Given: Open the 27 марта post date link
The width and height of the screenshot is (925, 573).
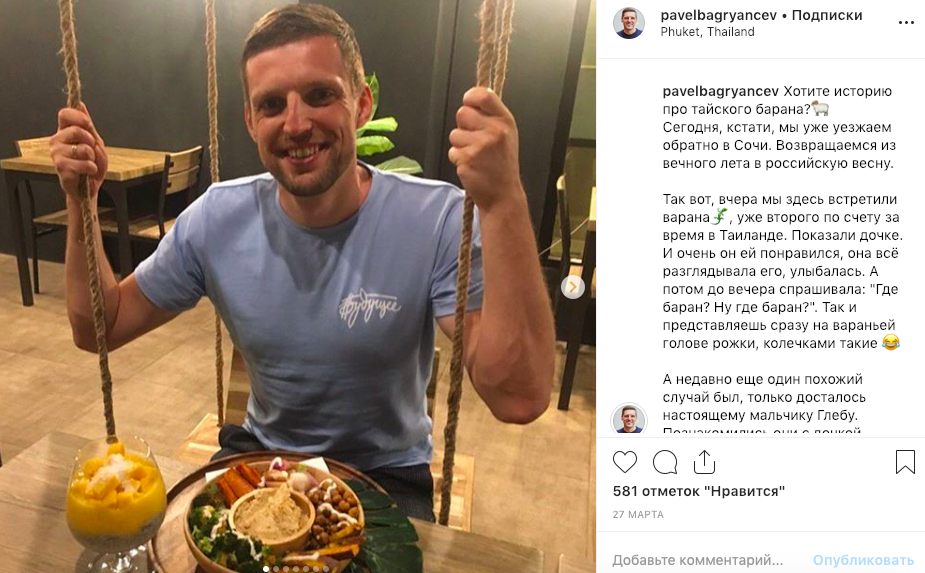Looking at the screenshot, I should 638,515.
